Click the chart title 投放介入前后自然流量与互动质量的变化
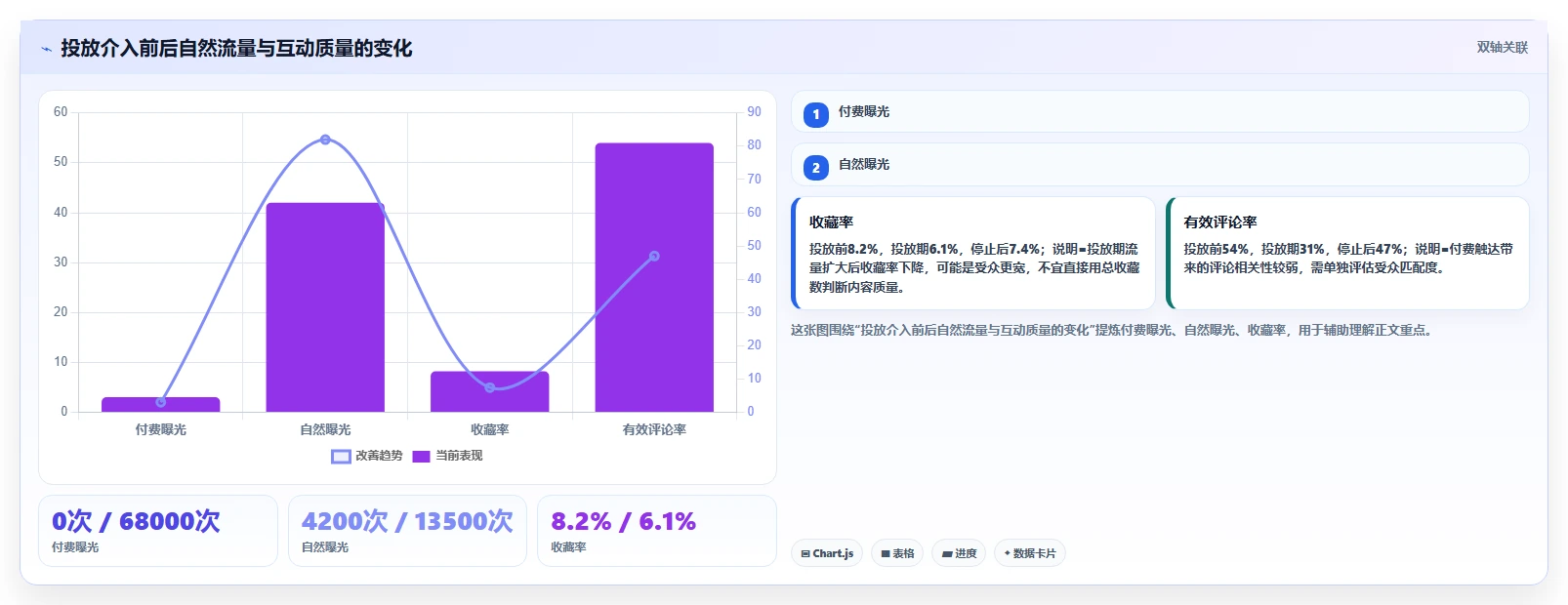The height and width of the screenshot is (605, 1568). click(236, 48)
